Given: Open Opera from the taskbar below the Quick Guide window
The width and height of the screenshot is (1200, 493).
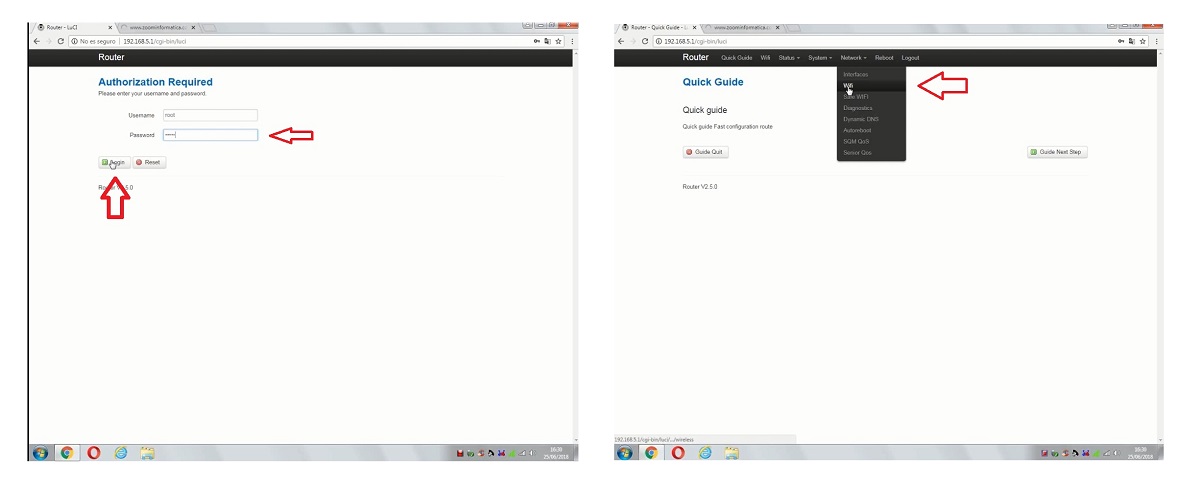Looking at the screenshot, I should pos(678,453).
